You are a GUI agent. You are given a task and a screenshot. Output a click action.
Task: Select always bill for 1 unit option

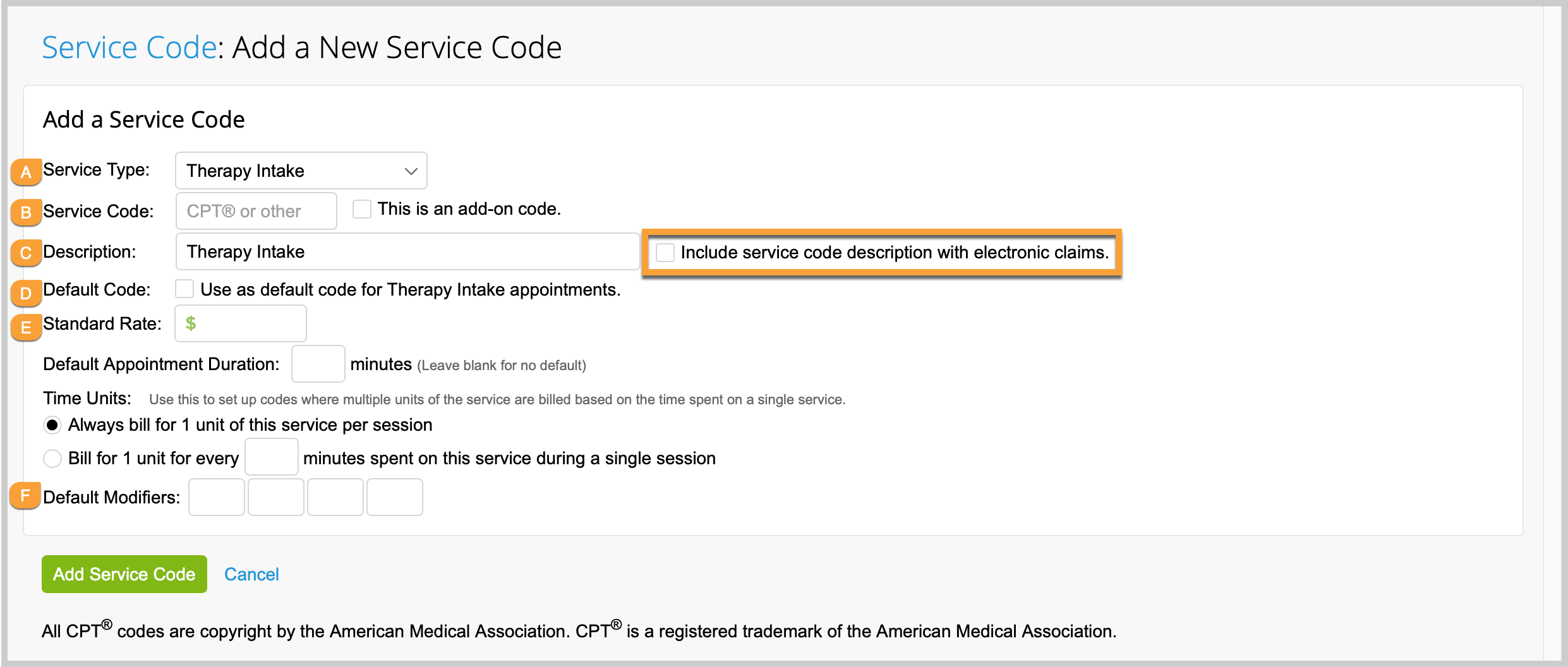point(52,425)
